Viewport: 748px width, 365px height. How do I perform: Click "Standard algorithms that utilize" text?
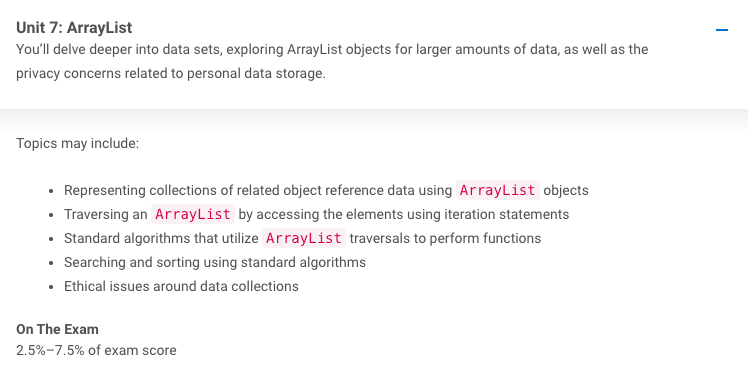click(x=161, y=238)
